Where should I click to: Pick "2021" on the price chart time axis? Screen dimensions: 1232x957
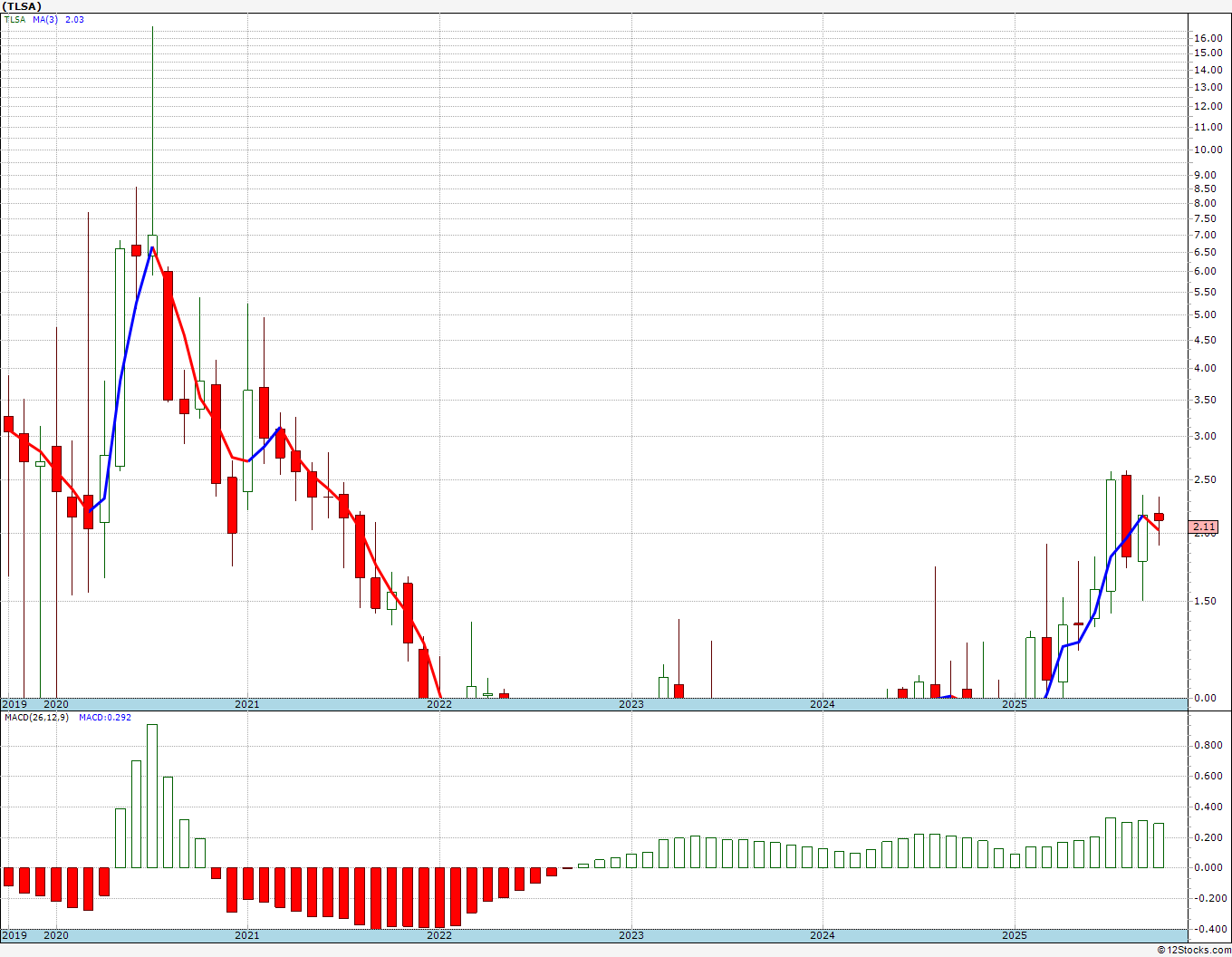(x=247, y=704)
